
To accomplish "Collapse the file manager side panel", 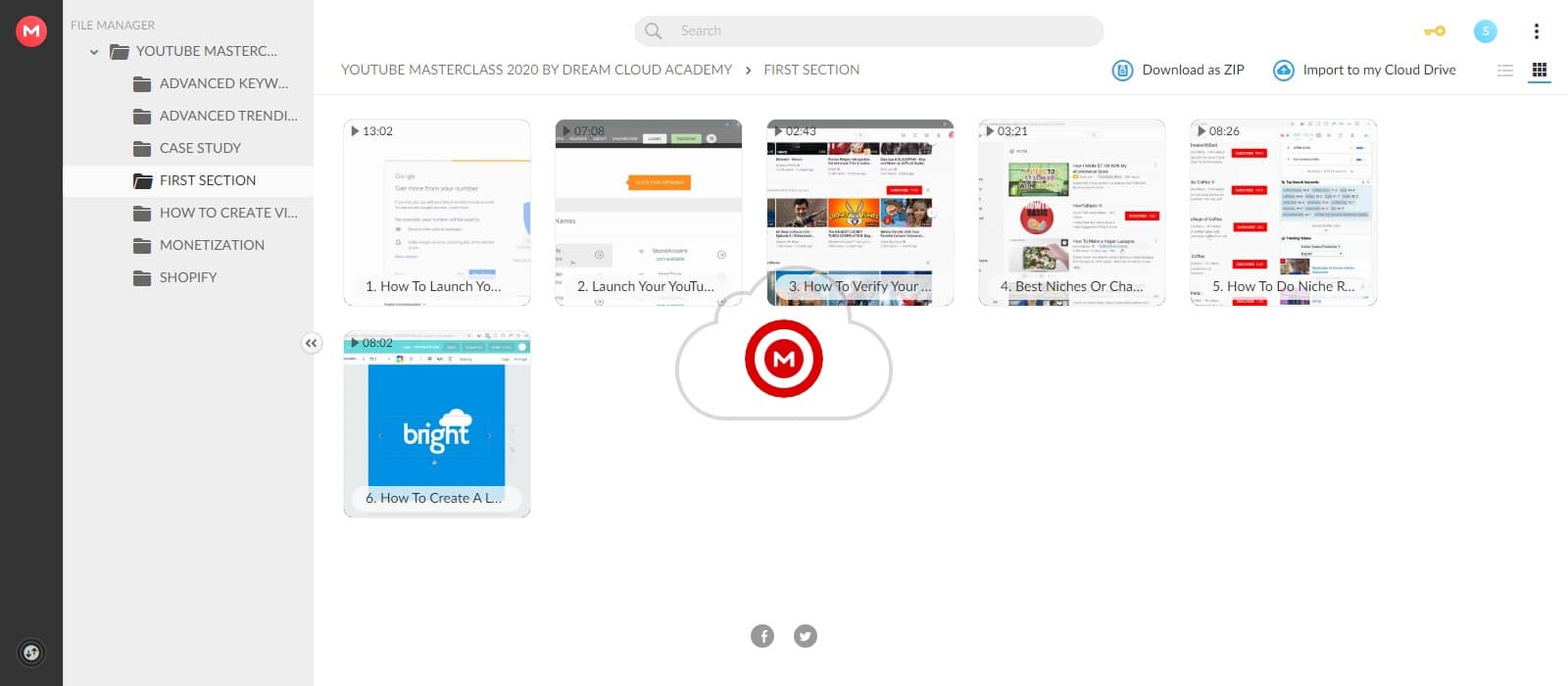I will coord(311,343).
